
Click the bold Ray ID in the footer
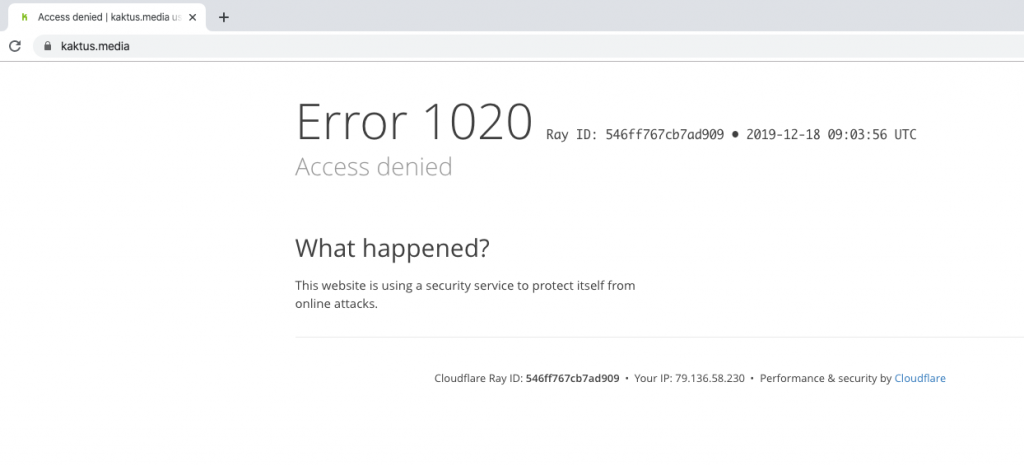point(572,378)
